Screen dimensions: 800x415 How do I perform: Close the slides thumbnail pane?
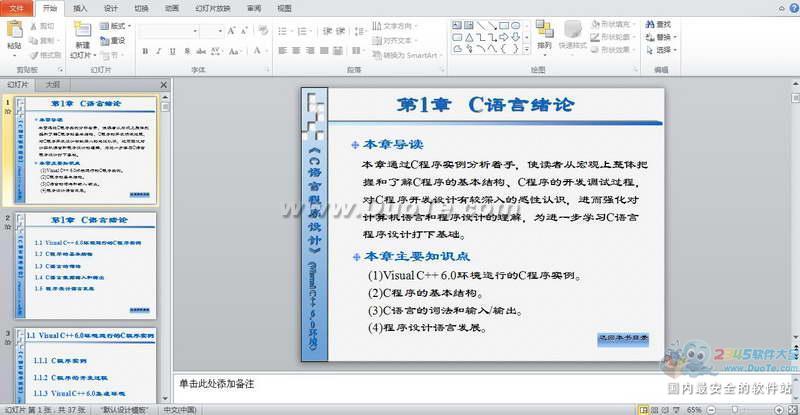[x=164, y=85]
